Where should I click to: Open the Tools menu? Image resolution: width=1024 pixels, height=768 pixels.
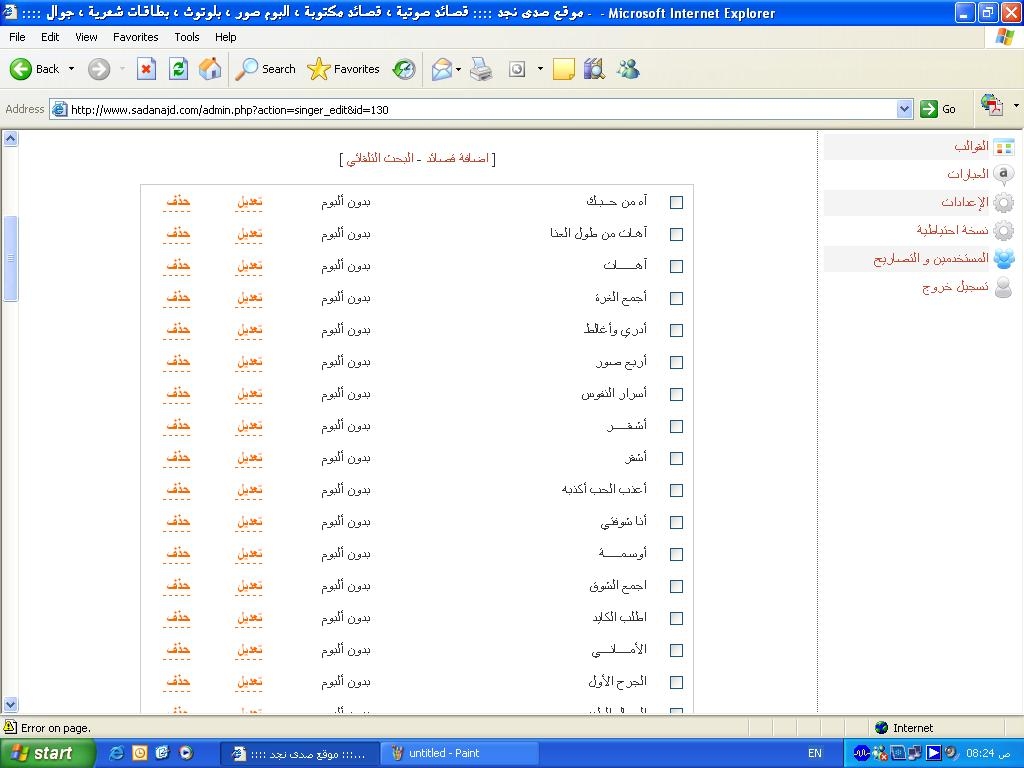tap(187, 37)
